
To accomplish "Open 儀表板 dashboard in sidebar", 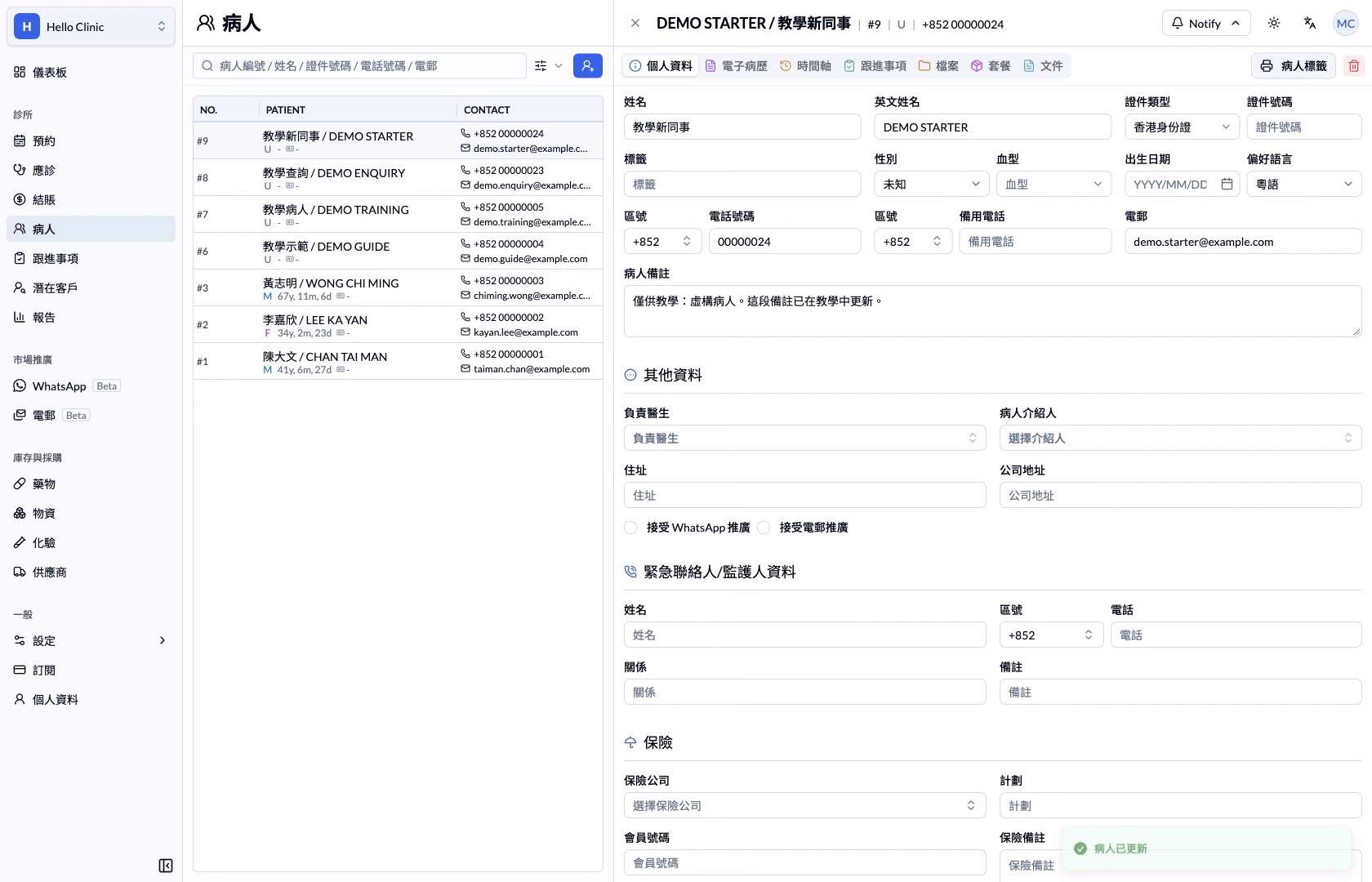I will click(91, 72).
